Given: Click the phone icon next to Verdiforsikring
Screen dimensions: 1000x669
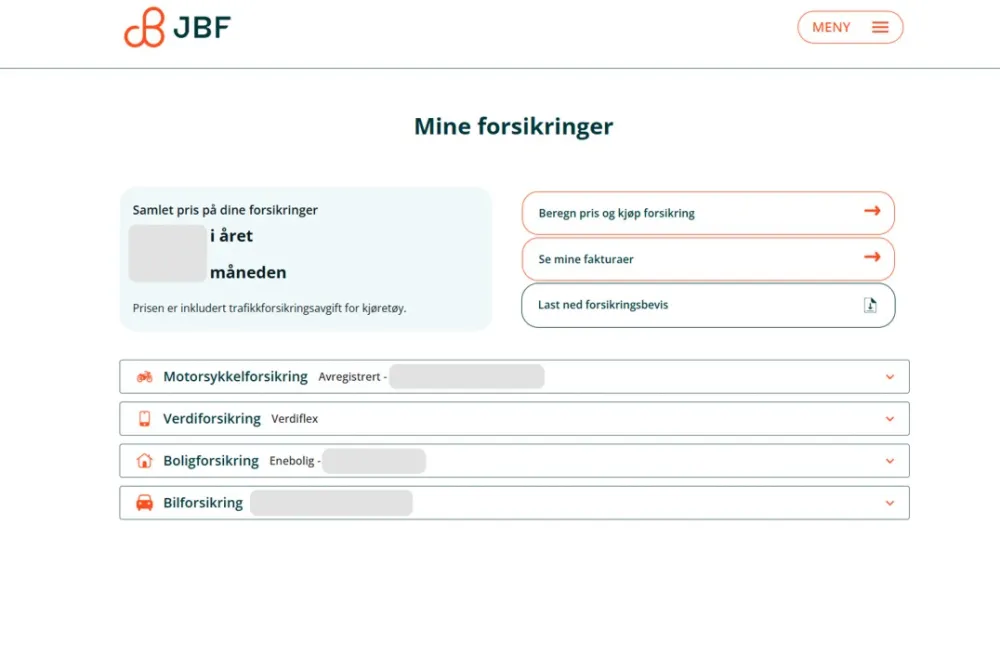Looking at the screenshot, I should [145, 419].
